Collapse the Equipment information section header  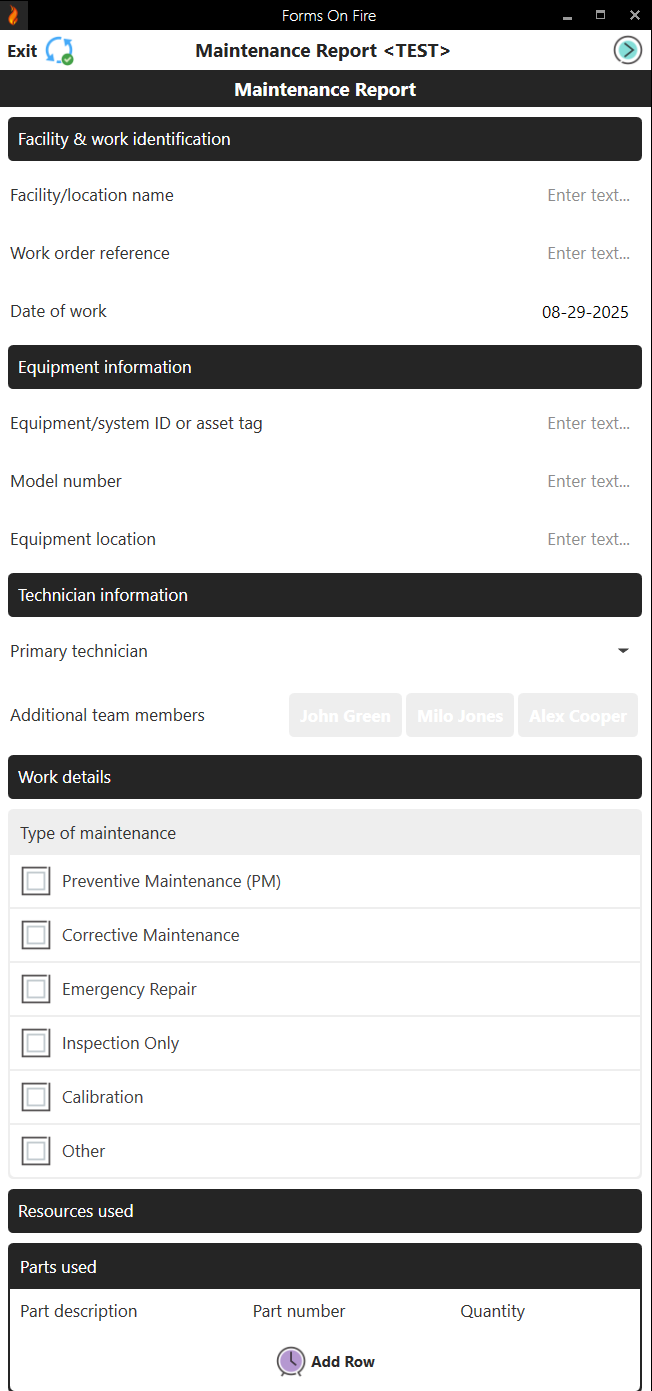tap(325, 367)
